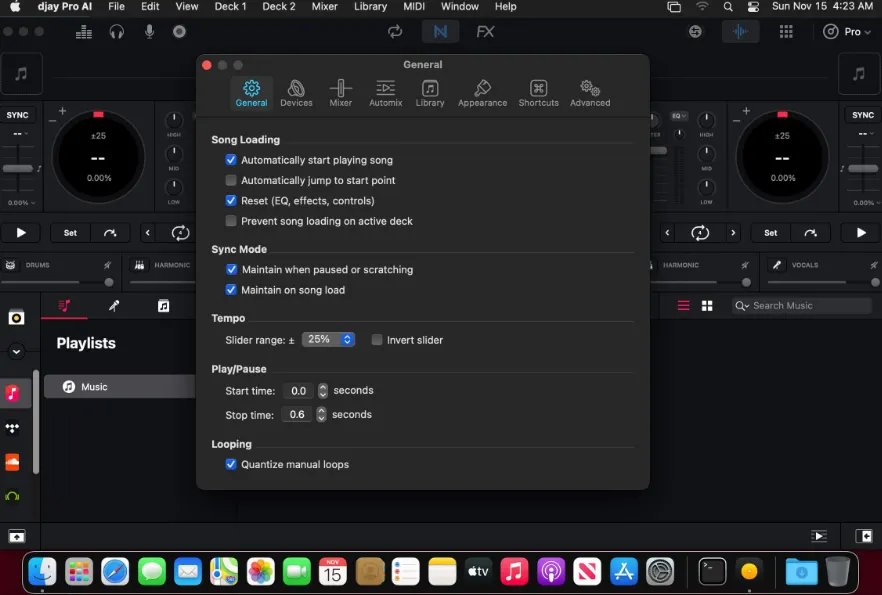Start playback on the right deck
882x595 pixels.
pos(861,232)
